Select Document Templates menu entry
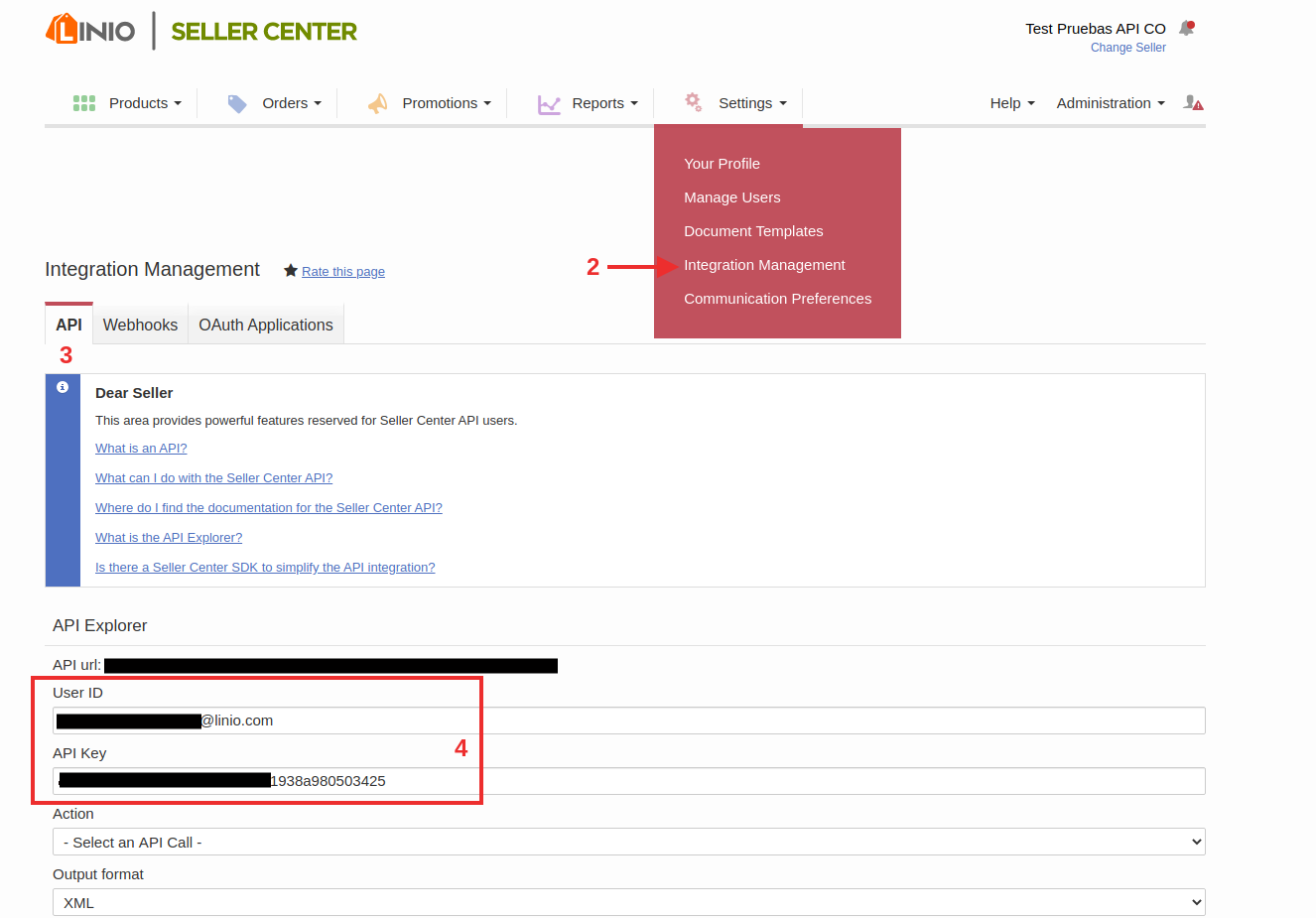This screenshot has width=1316, height=918. coord(753,231)
